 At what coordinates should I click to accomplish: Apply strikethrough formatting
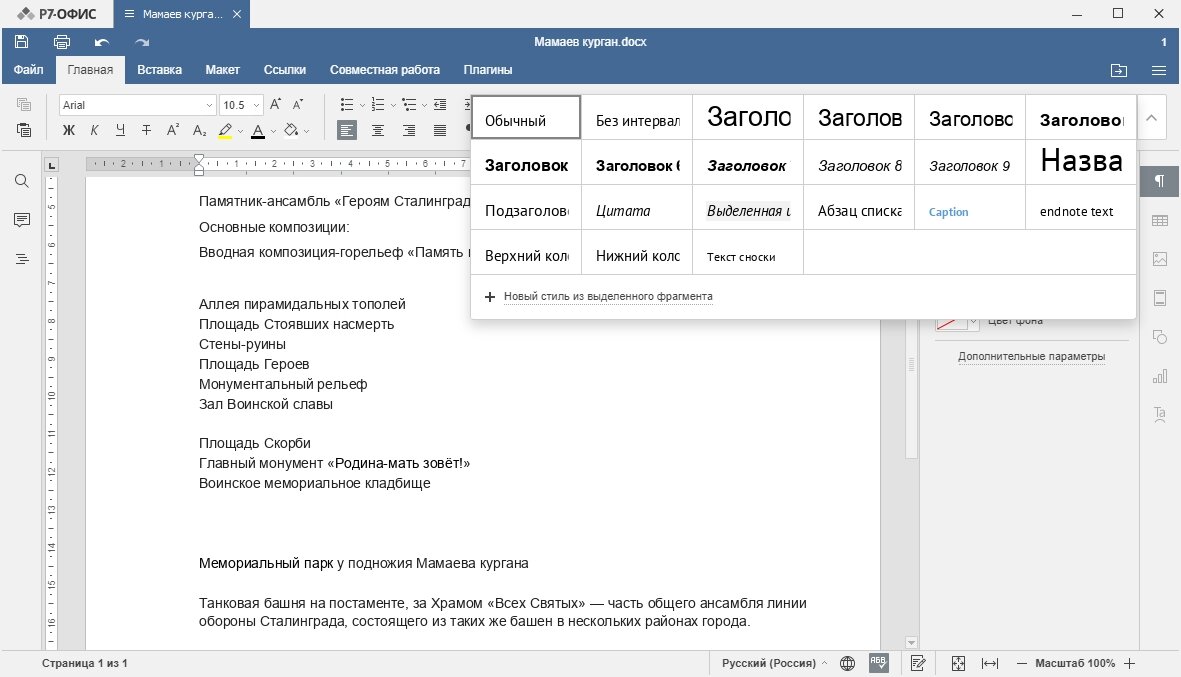pos(147,130)
